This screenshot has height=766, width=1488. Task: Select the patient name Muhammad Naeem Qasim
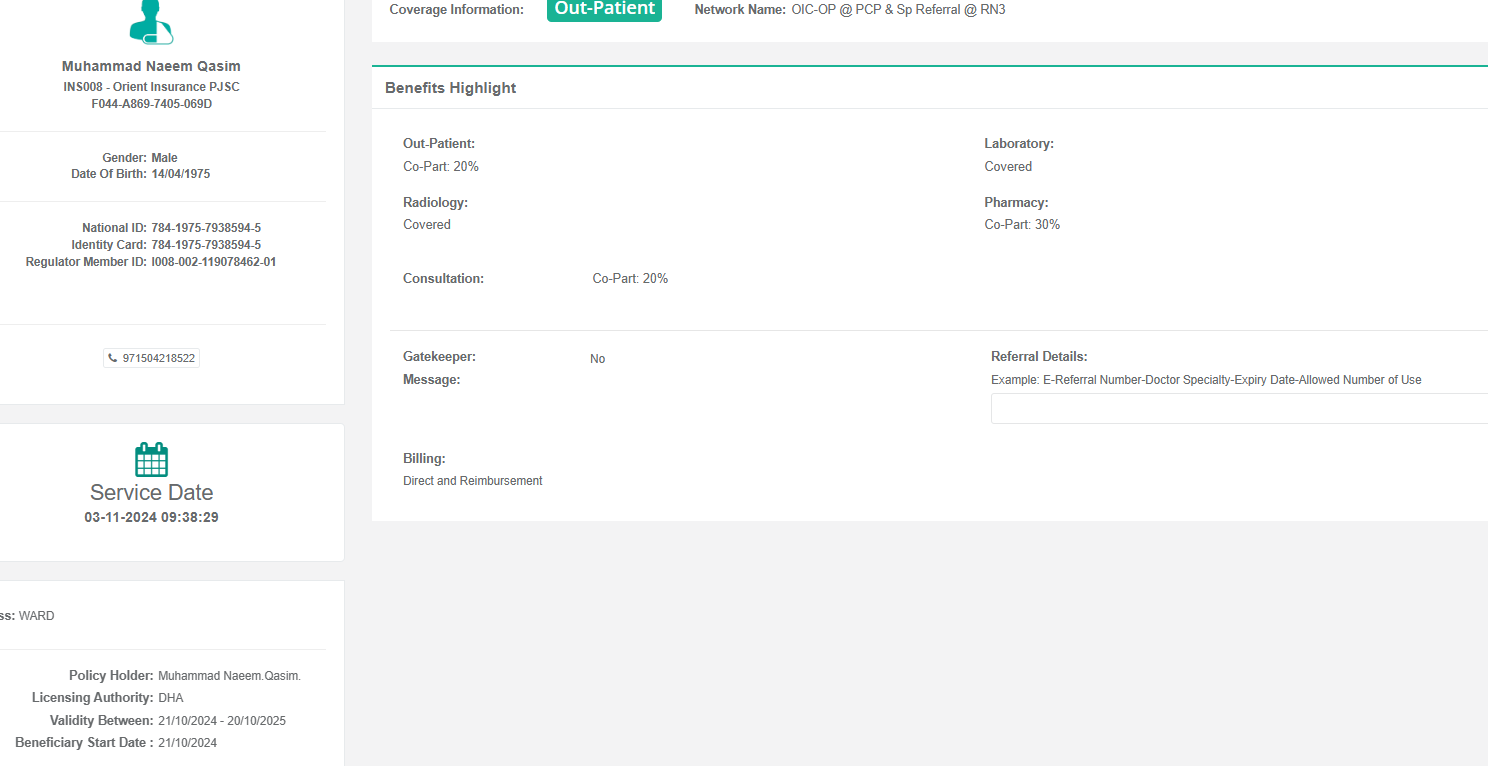(x=151, y=67)
